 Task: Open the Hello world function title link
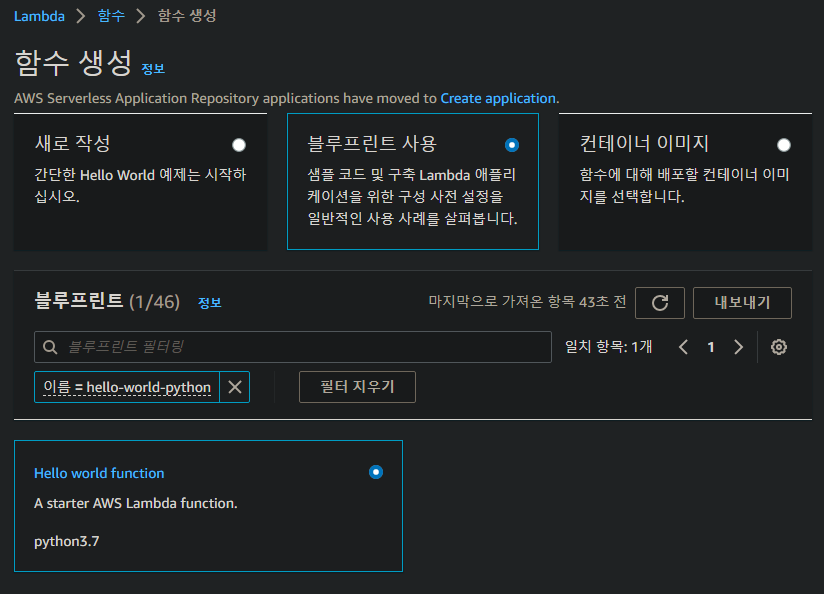tap(99, 473)
